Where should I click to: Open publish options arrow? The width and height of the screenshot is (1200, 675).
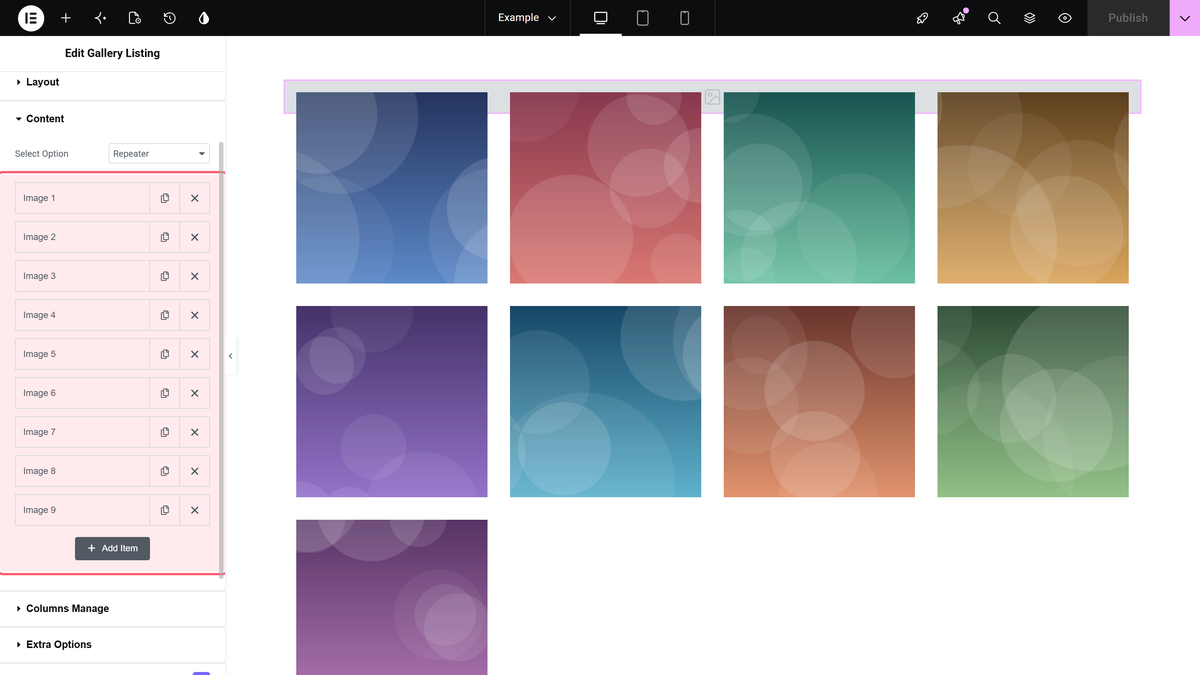1185,18
